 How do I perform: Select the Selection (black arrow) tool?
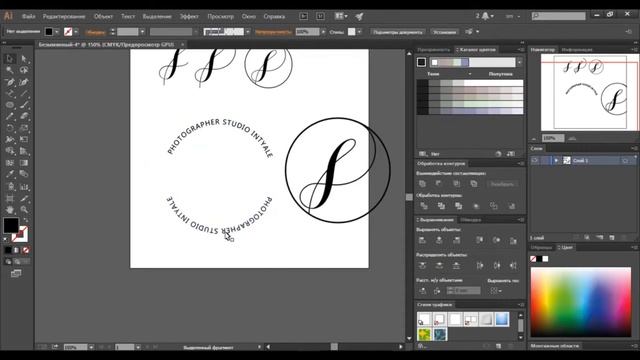coord(10,59)
